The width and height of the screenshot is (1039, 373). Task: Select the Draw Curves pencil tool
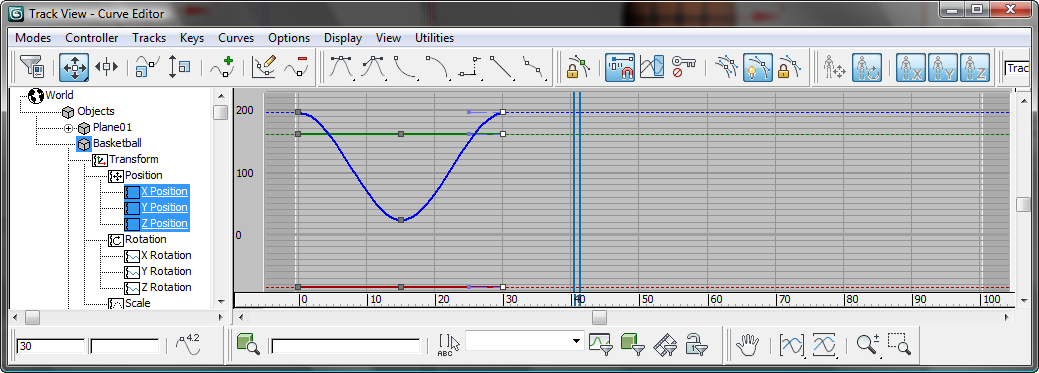click(264, 67)
